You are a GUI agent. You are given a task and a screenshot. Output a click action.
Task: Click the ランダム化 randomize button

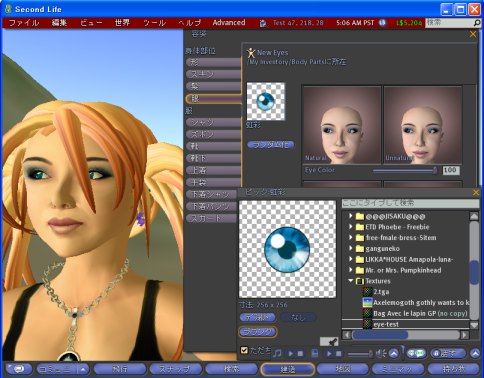coord(271,145)
